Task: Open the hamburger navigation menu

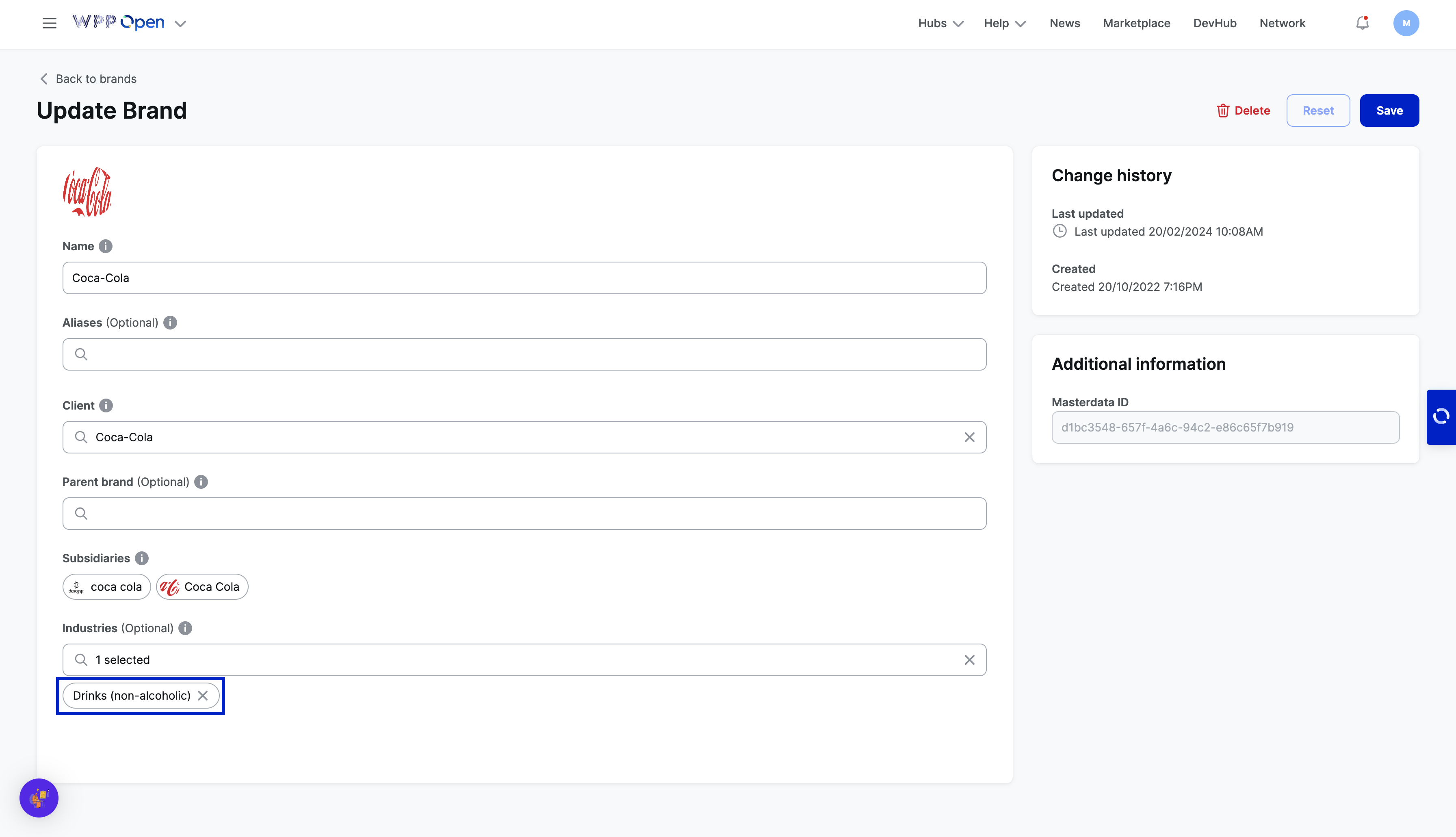Action: pos(50,23)
